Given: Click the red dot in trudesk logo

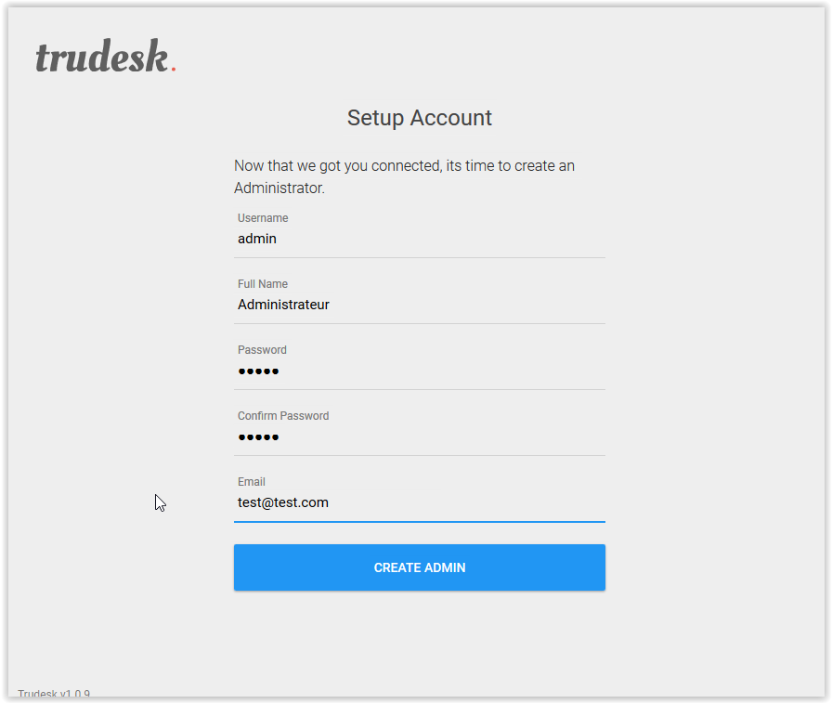Looking at the screenshot, I should (174, 68).
